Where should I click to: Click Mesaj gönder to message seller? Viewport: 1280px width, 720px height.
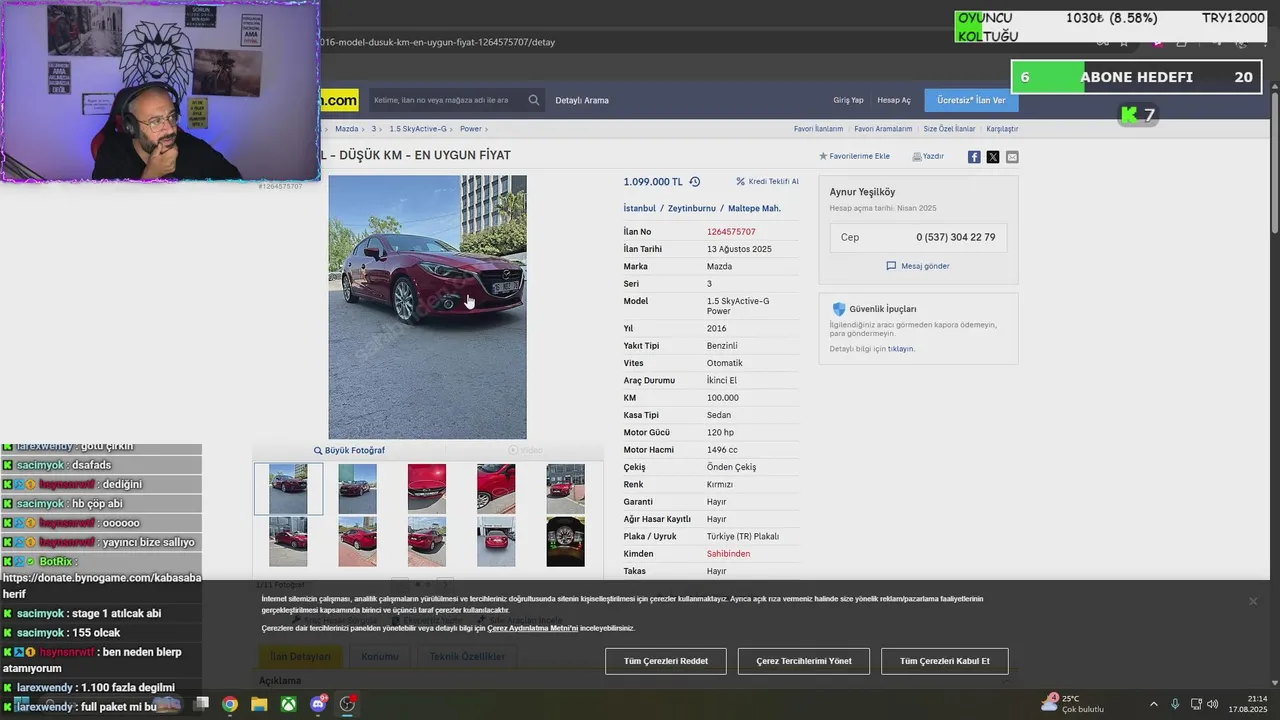918,266
